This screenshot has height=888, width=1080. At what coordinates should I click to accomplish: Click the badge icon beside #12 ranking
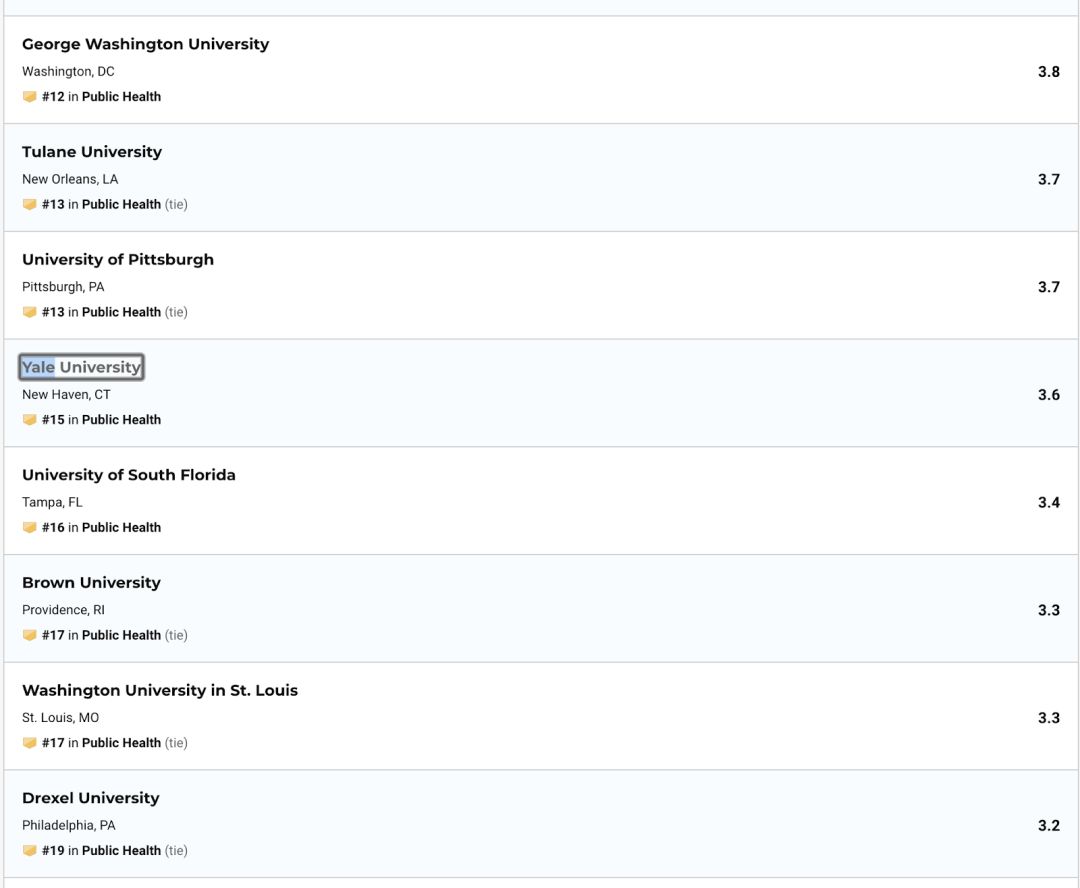(30, 97)
